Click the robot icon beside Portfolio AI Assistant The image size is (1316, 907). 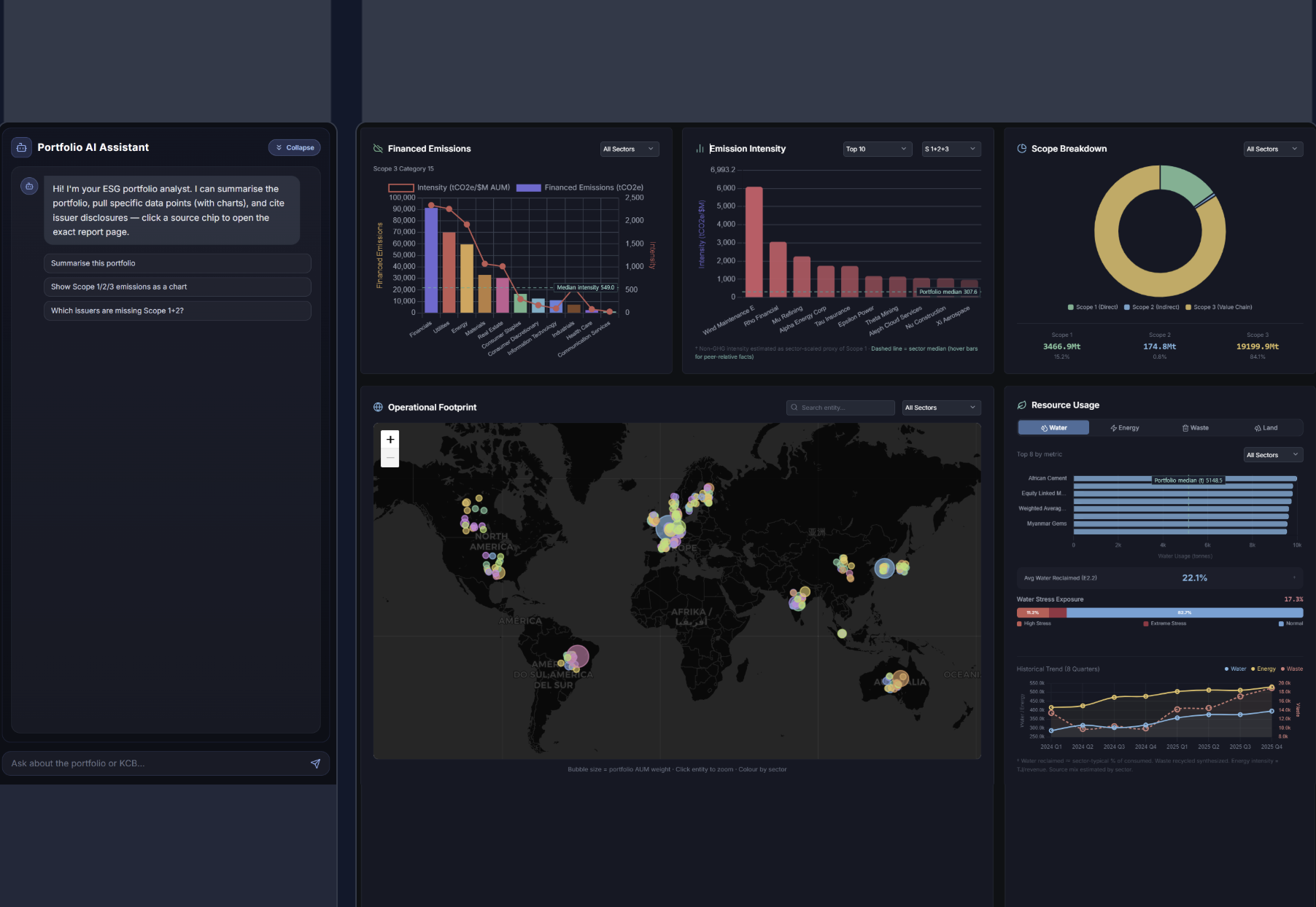(x=22, y=147)
